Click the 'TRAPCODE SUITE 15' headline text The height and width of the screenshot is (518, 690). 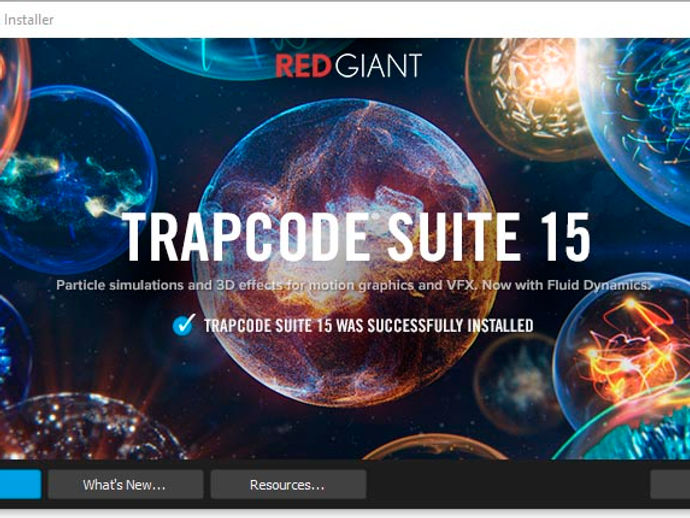[x=357, y=238]
